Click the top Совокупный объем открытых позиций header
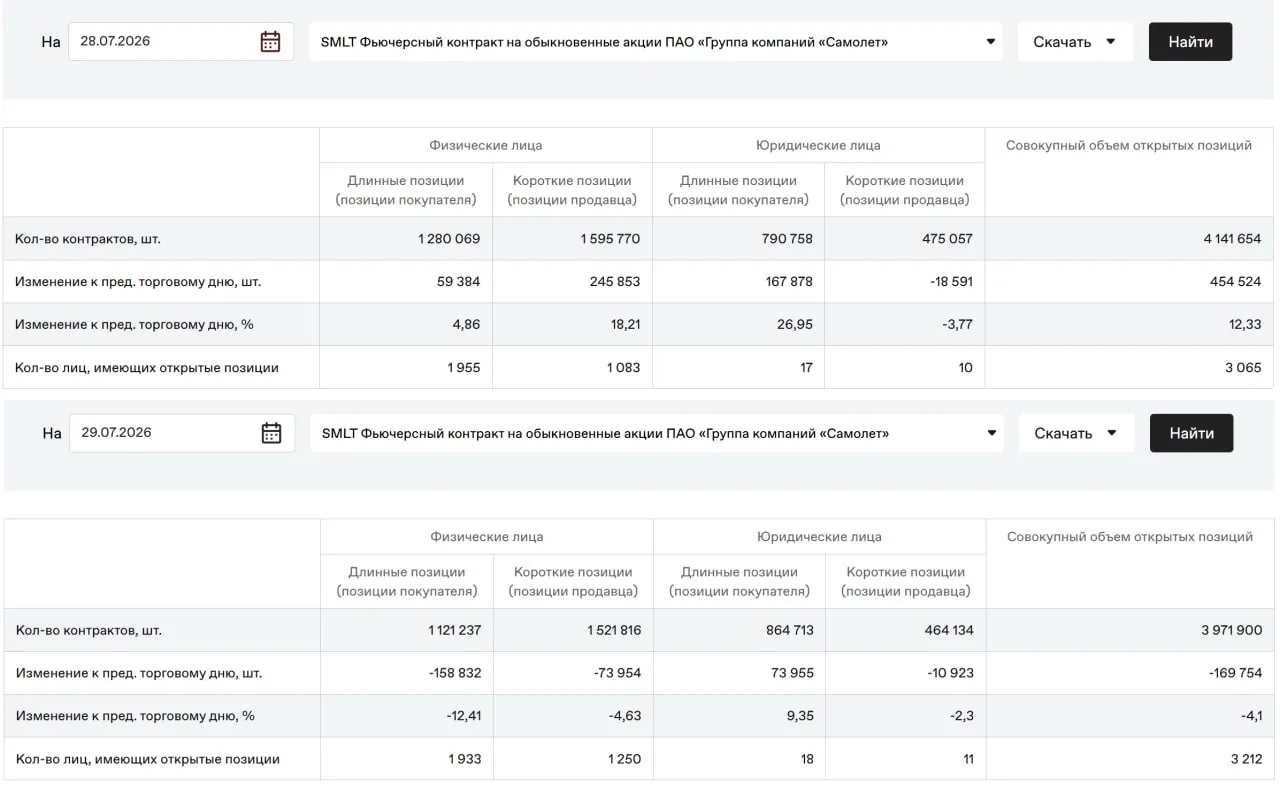1280x786 pixels. (1129, 145)
